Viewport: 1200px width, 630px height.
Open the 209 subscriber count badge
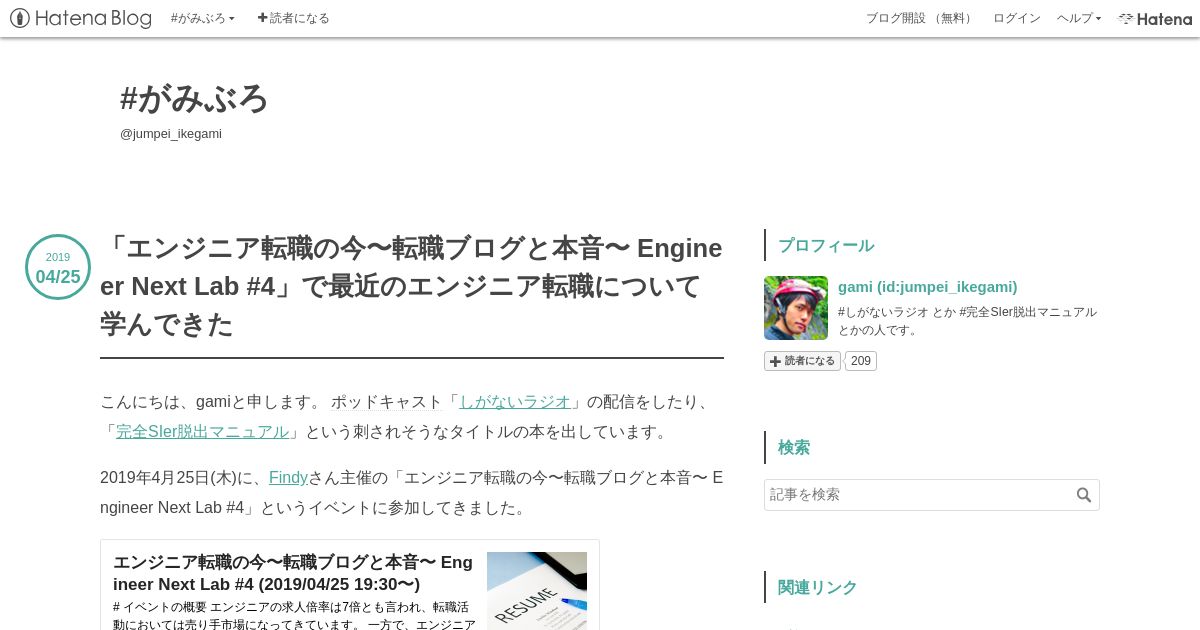tap(861, 361)
